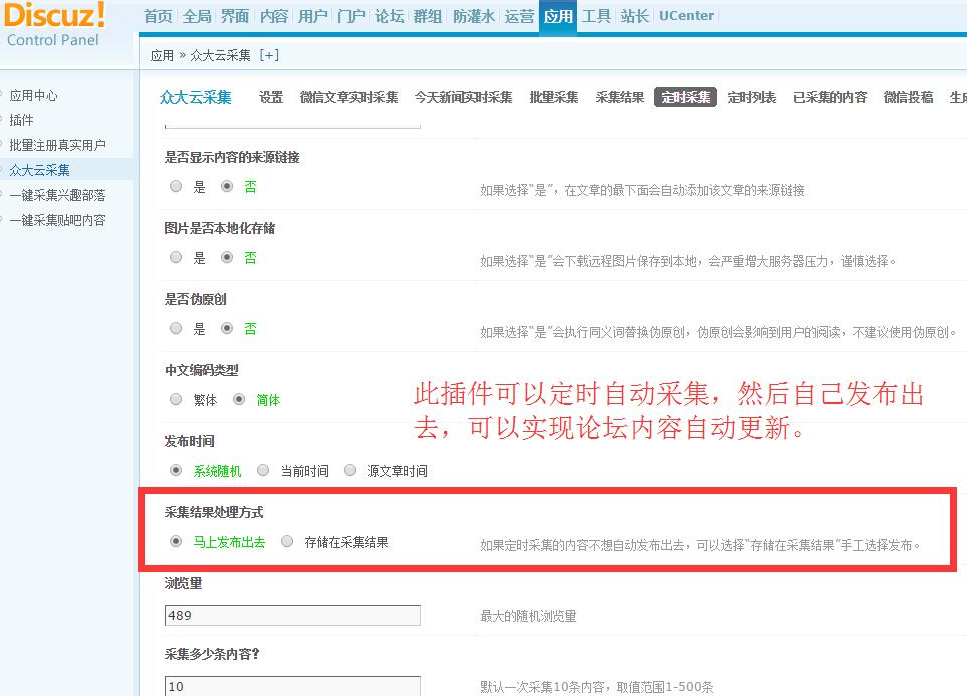Open the 运营 top menu

tap(520, 16)
